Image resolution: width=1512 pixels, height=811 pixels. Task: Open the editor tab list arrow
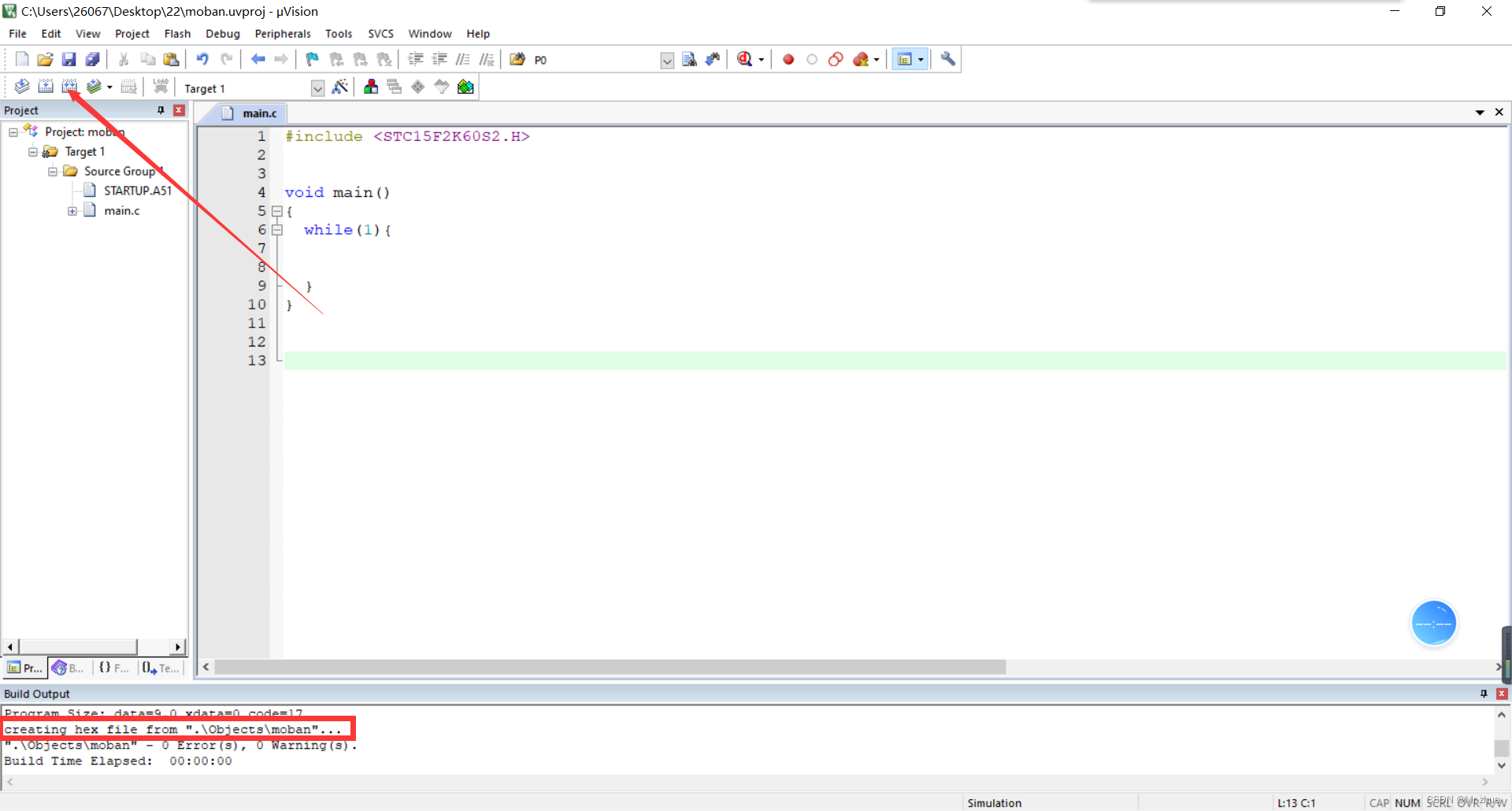point(1480,113)
